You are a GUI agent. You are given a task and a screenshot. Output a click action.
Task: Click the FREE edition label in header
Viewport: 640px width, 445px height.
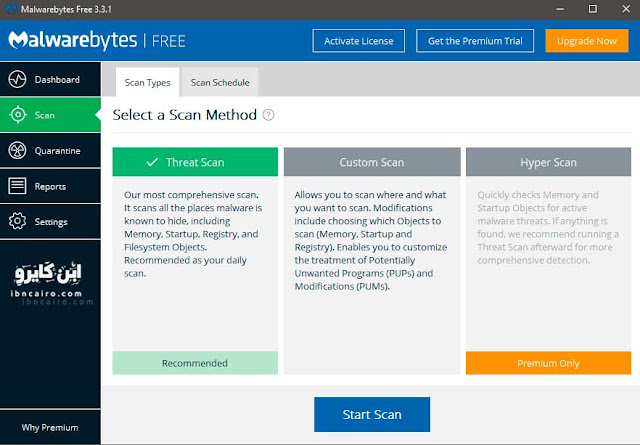click(x=169, y=41)
